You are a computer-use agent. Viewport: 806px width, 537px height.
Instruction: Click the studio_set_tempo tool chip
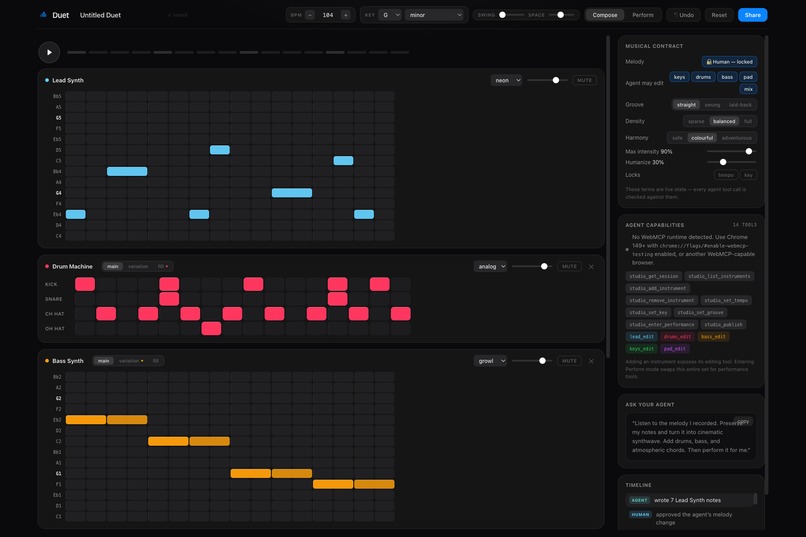coord(725,300)
